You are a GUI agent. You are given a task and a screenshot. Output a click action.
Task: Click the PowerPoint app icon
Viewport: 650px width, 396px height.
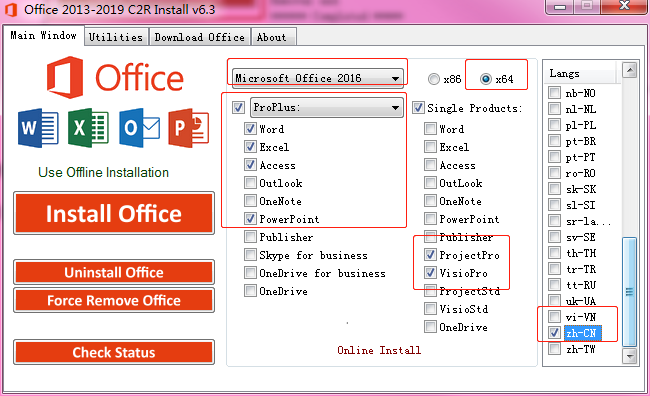(189, 128)
